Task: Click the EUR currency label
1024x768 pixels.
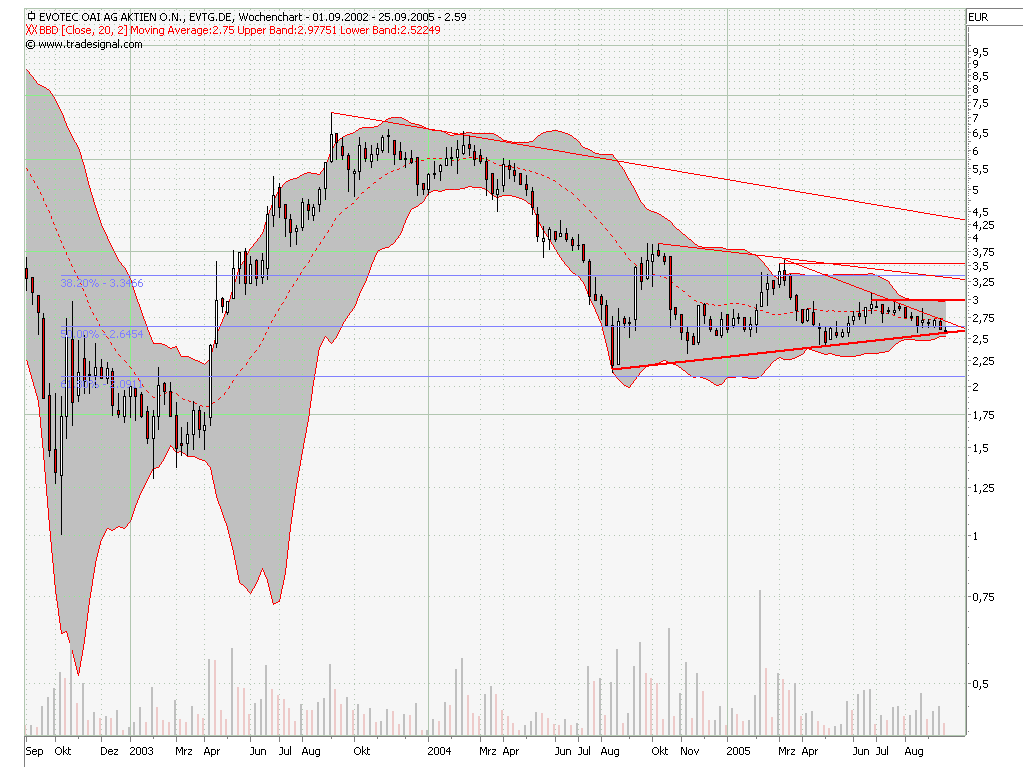Action: [979, 17]
